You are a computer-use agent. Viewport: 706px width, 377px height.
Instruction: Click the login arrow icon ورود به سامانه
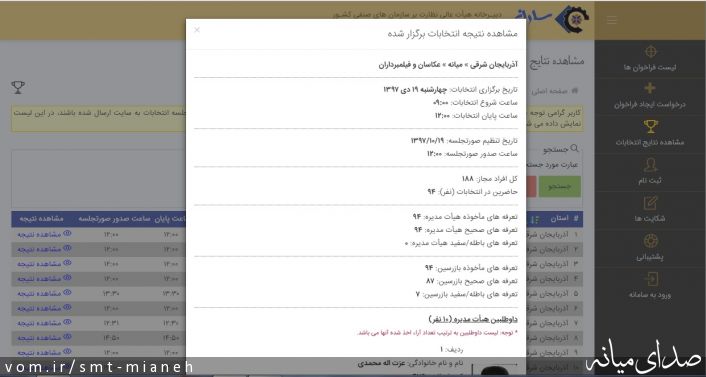[650, 279]
